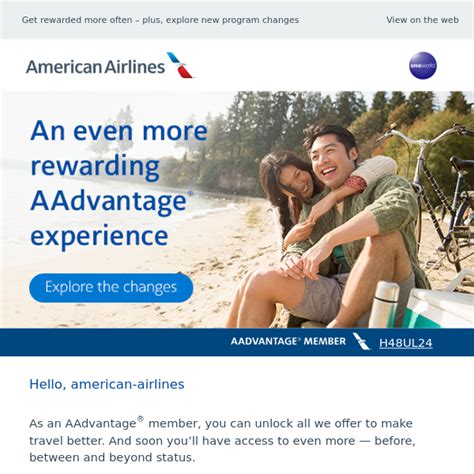Click the 'Hello, american-airlines' greeting

click(x=107, y=384)
